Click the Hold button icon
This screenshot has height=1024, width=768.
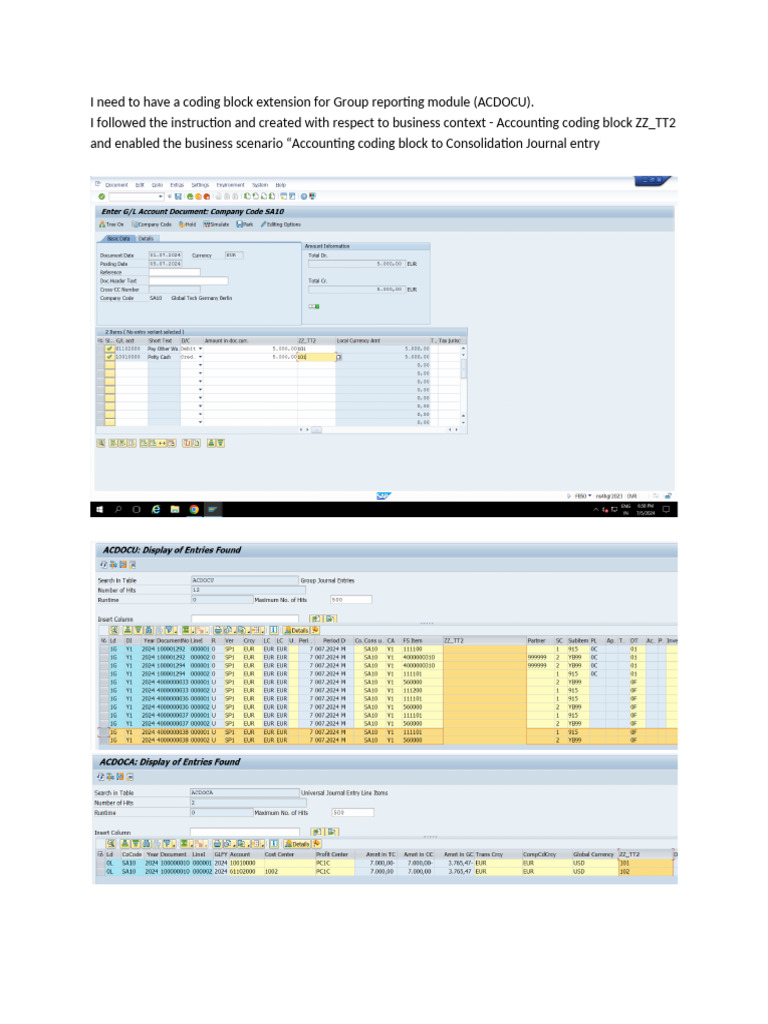(x=187, y=224)
